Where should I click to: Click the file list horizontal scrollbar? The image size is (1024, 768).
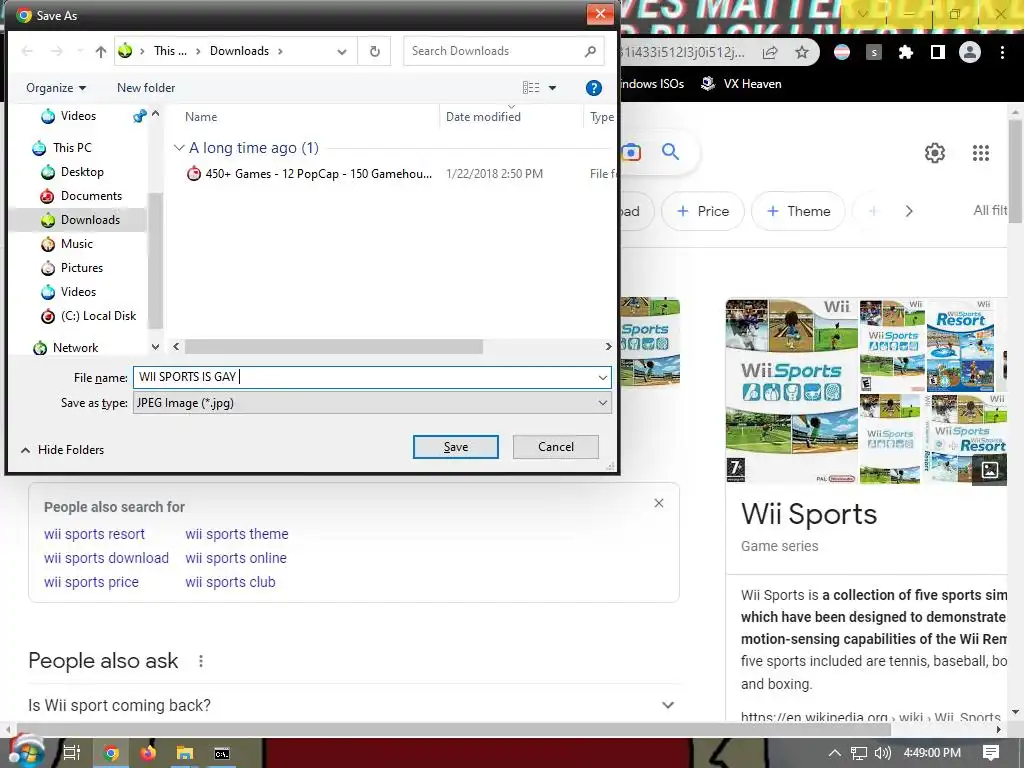tap(333, 347)
